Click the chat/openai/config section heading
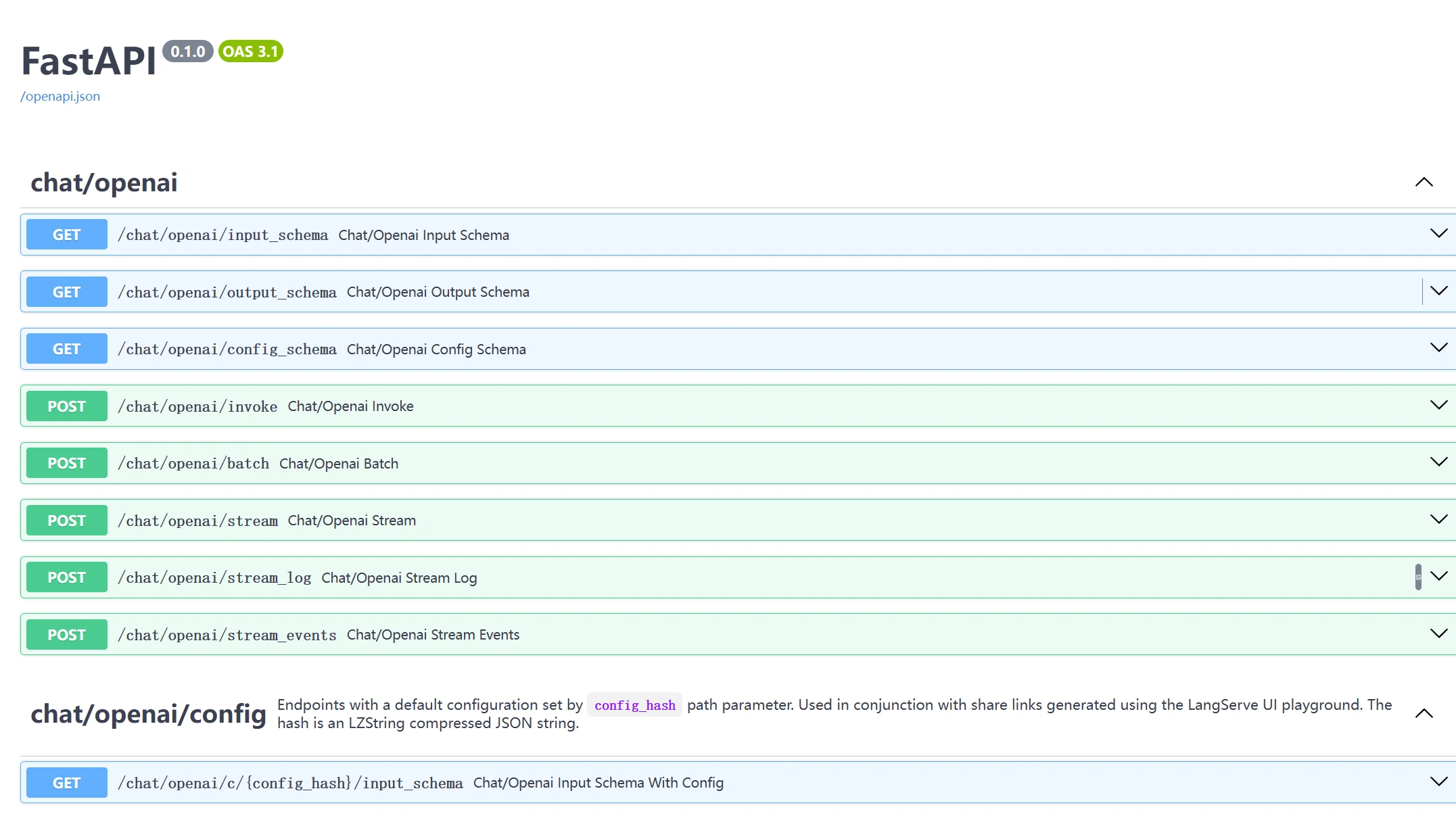The width and height of the screenshot is (1456, 816). tap(149, 714)
